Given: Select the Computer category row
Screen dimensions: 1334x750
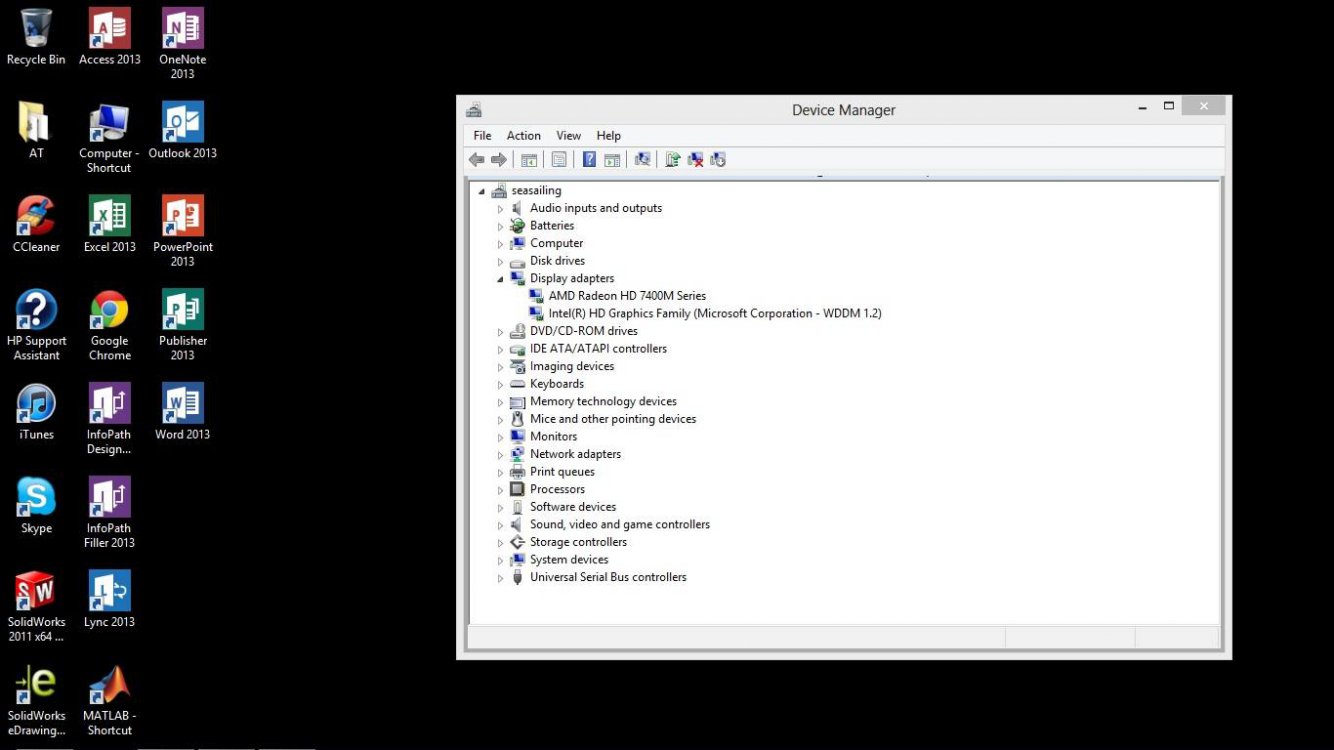Looking at the screenshot, I should pos(556,243).
